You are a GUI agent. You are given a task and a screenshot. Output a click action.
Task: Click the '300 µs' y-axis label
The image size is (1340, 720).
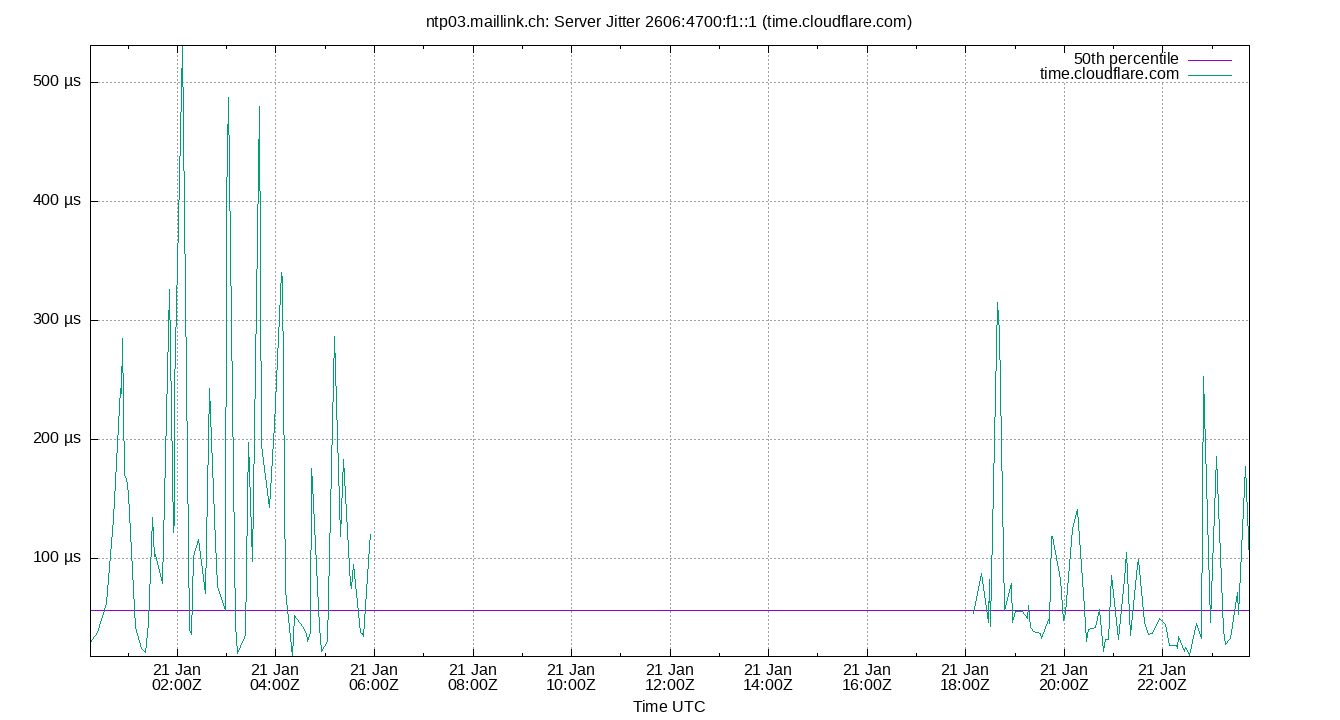point(57,320)
